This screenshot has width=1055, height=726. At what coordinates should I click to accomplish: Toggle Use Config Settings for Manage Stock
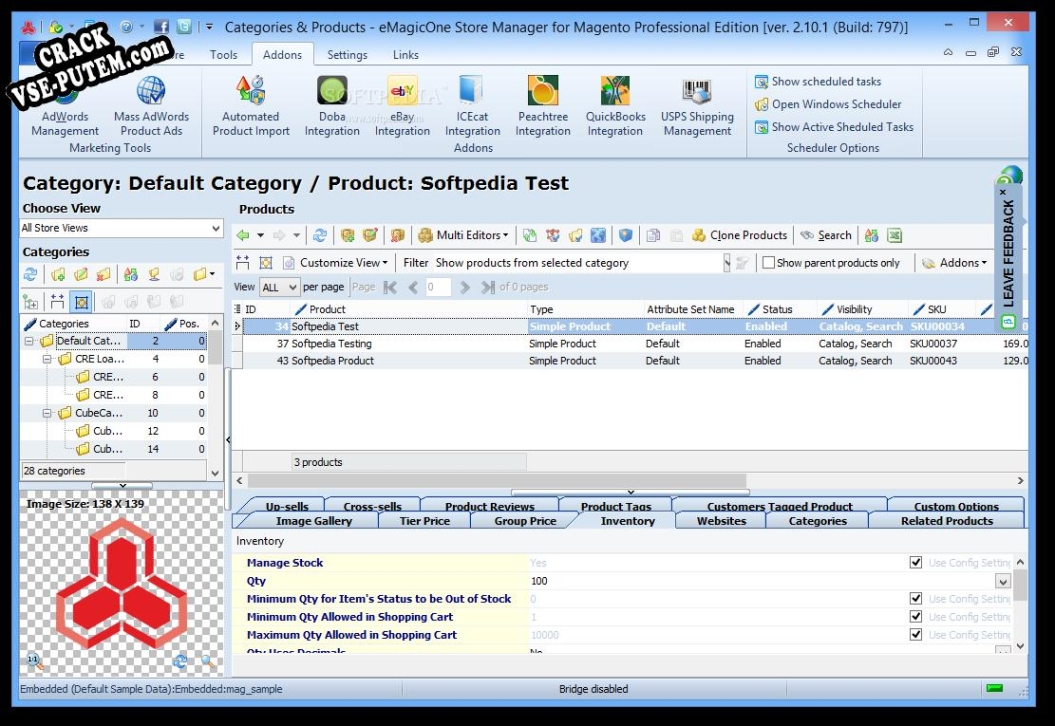916,563
